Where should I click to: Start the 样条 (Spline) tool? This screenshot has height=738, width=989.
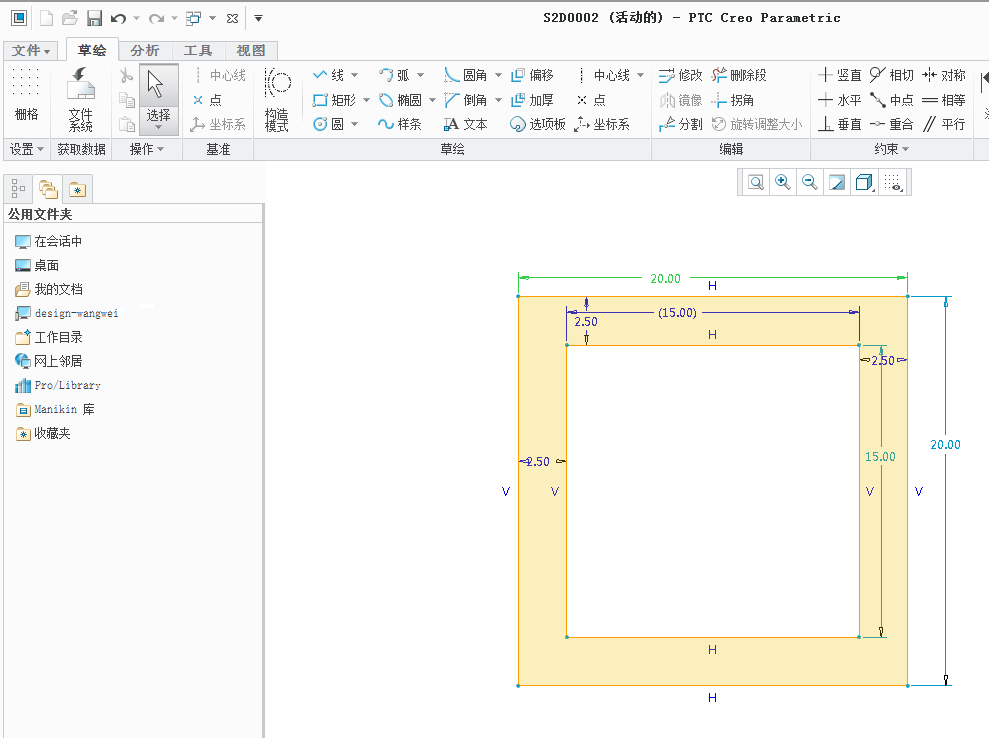tap(400, 124)
